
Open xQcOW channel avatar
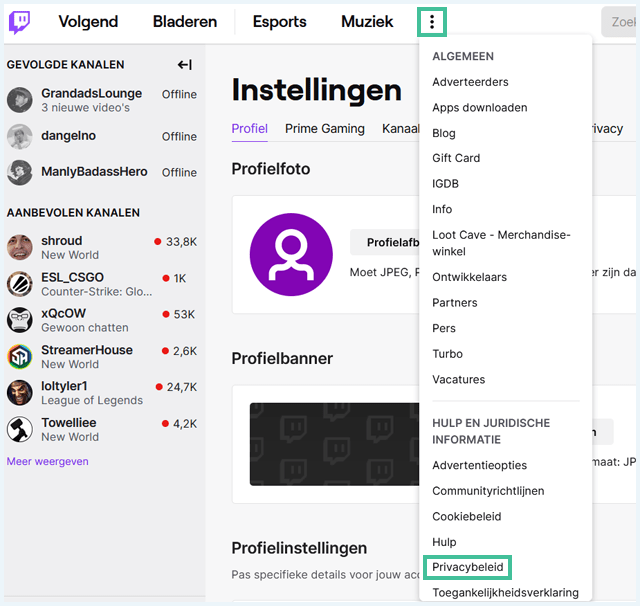click(20, 320)
